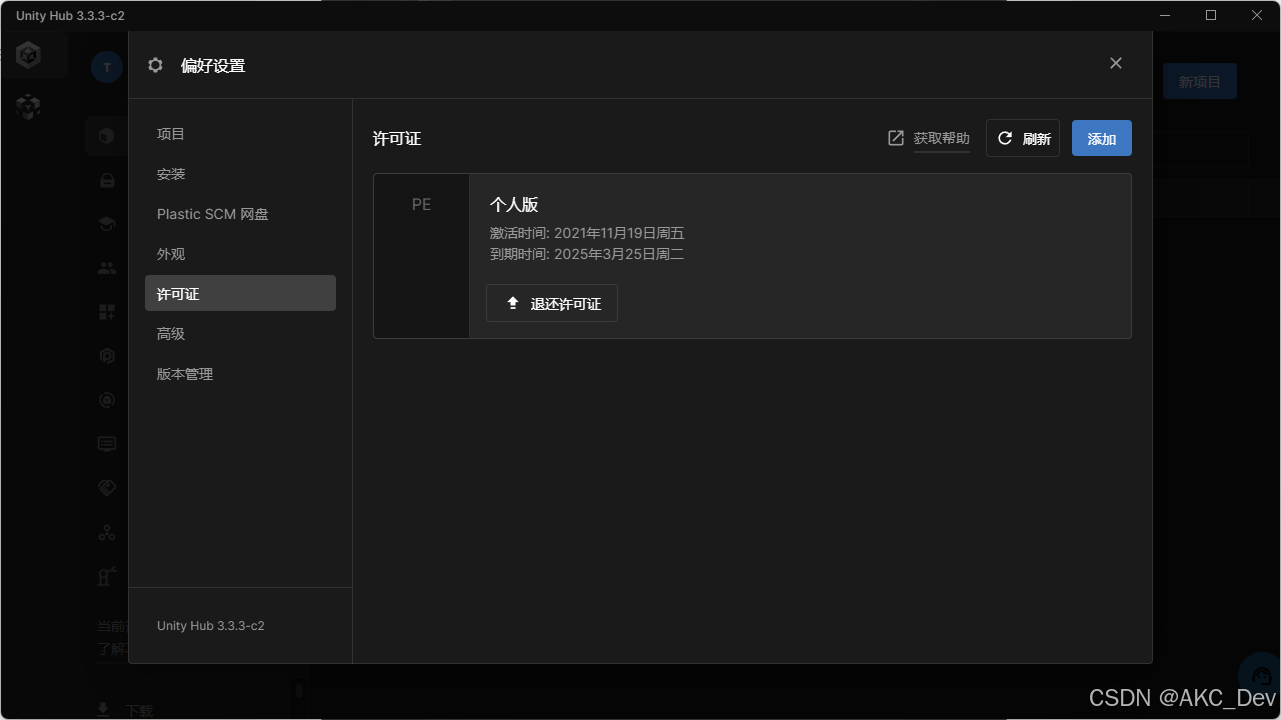Viewport: 1281px width, 720px height.
Task: Click the hexagon icon in Hub sidebar
Action: coord(107,356)
